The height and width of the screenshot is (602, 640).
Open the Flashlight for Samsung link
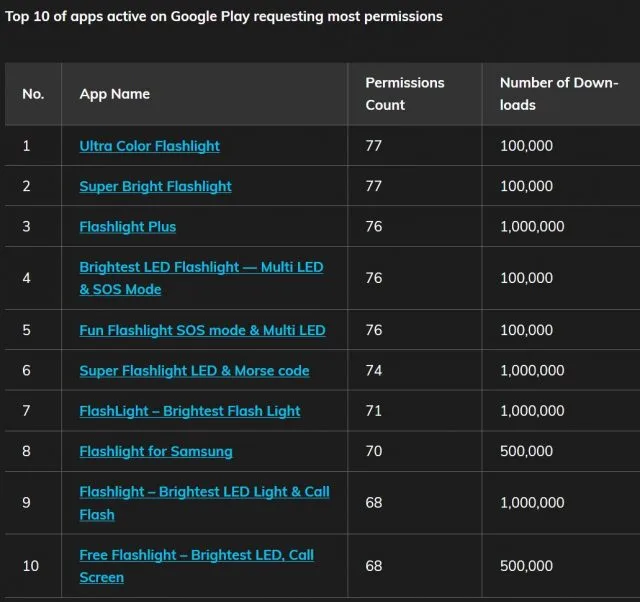click(156, 451)
